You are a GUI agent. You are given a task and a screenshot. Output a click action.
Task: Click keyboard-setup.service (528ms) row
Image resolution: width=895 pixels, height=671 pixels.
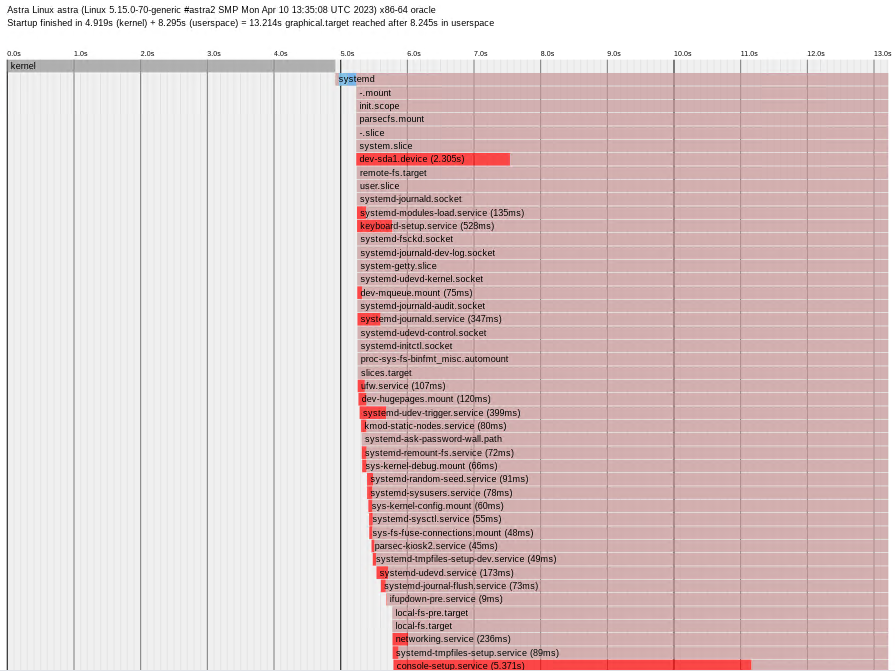click(x=427, y=225)
